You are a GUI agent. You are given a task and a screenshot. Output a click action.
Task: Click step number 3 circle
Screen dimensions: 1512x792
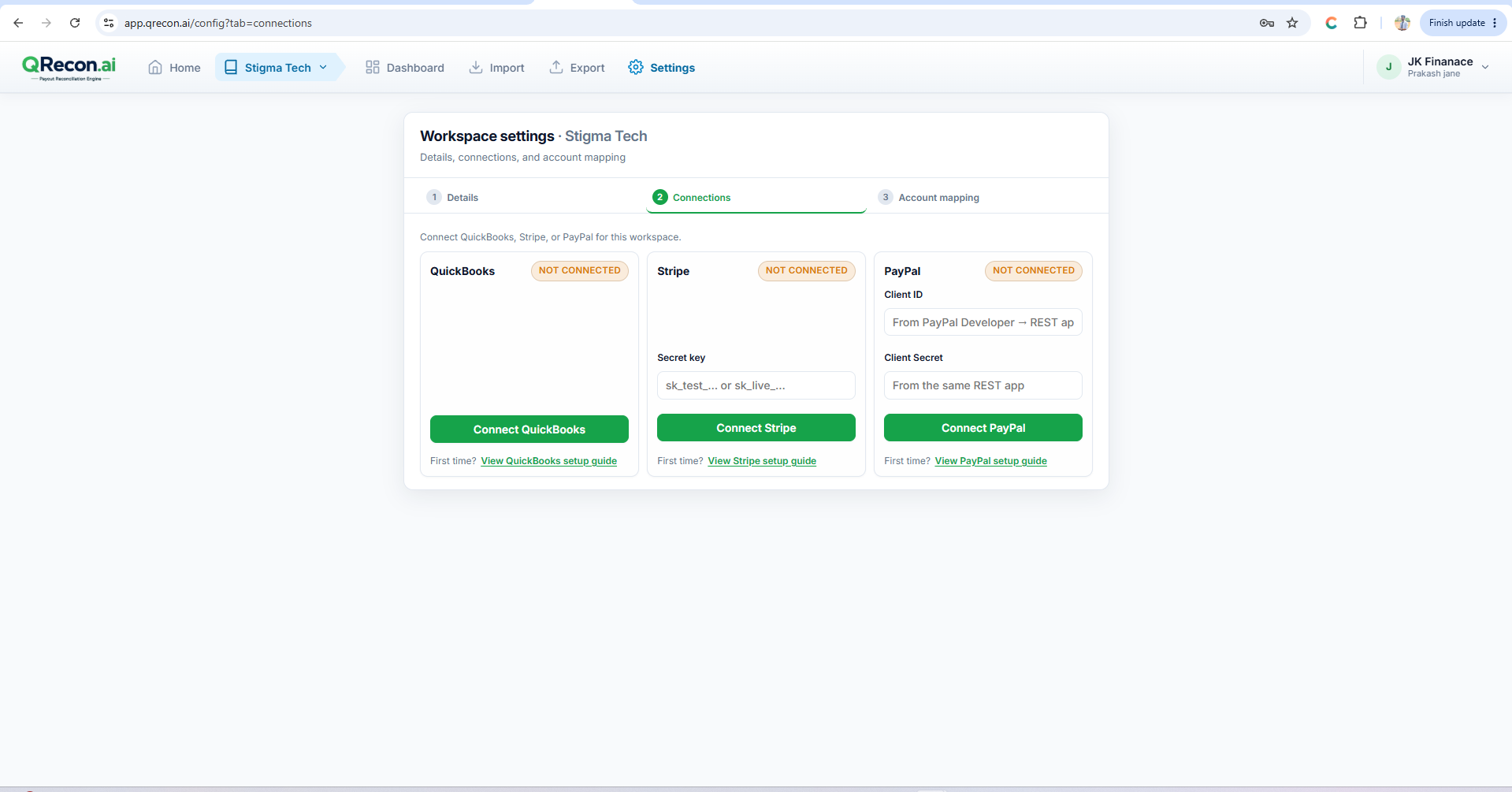886,197
